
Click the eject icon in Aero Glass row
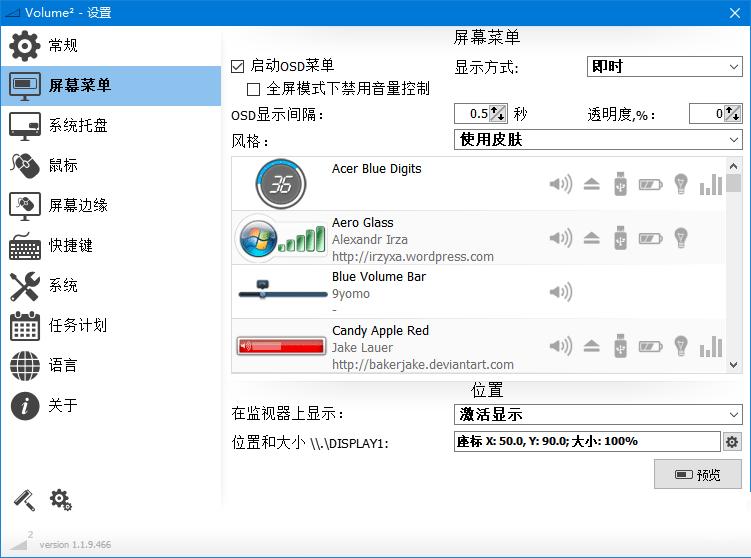click(591, 238)
